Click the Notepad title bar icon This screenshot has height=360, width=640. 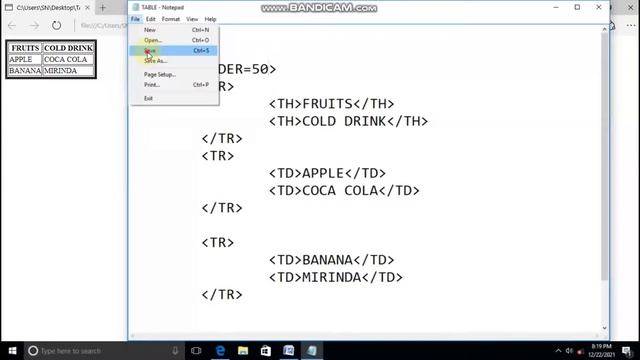(x=136, y=7)
